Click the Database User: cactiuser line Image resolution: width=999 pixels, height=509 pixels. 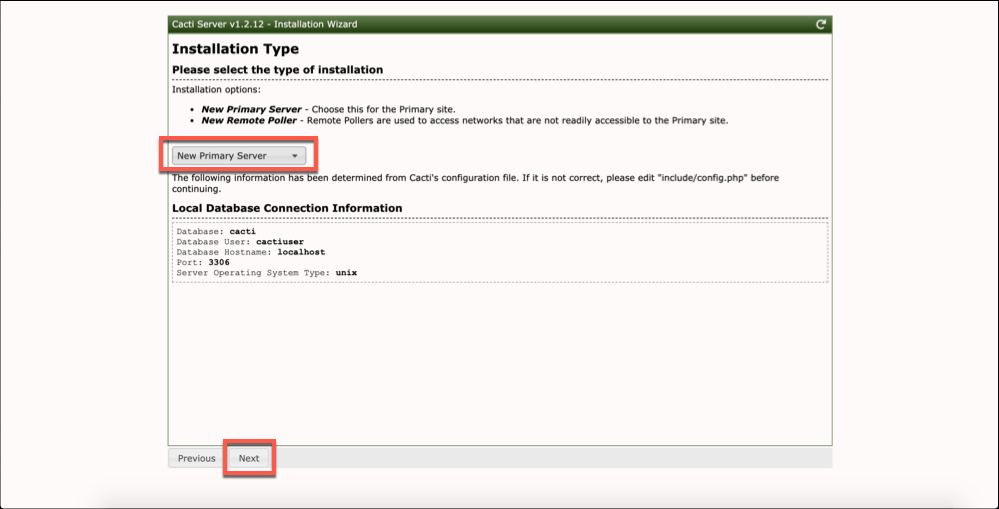240,241
